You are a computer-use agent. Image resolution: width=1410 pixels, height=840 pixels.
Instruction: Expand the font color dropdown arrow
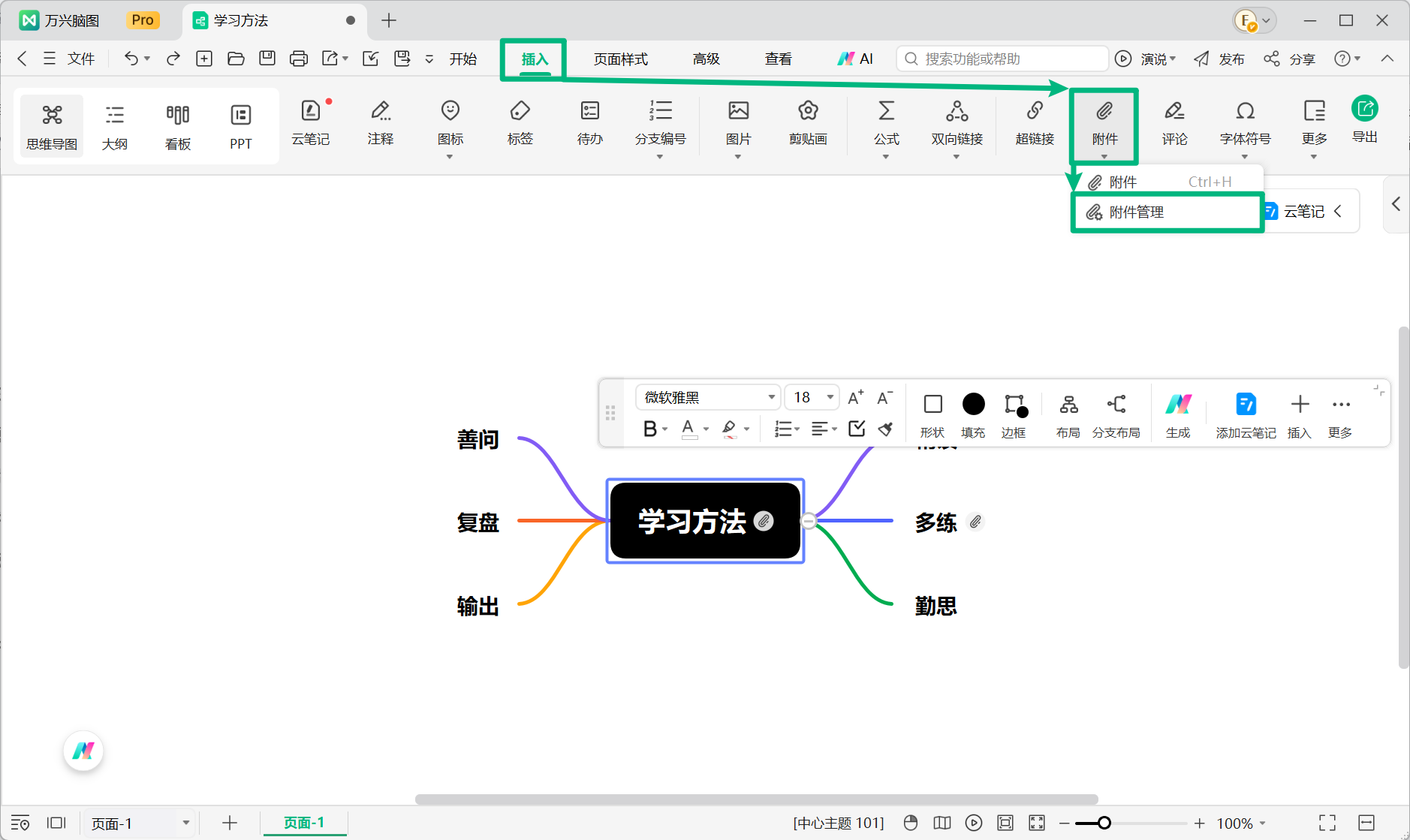click(707, 429)
